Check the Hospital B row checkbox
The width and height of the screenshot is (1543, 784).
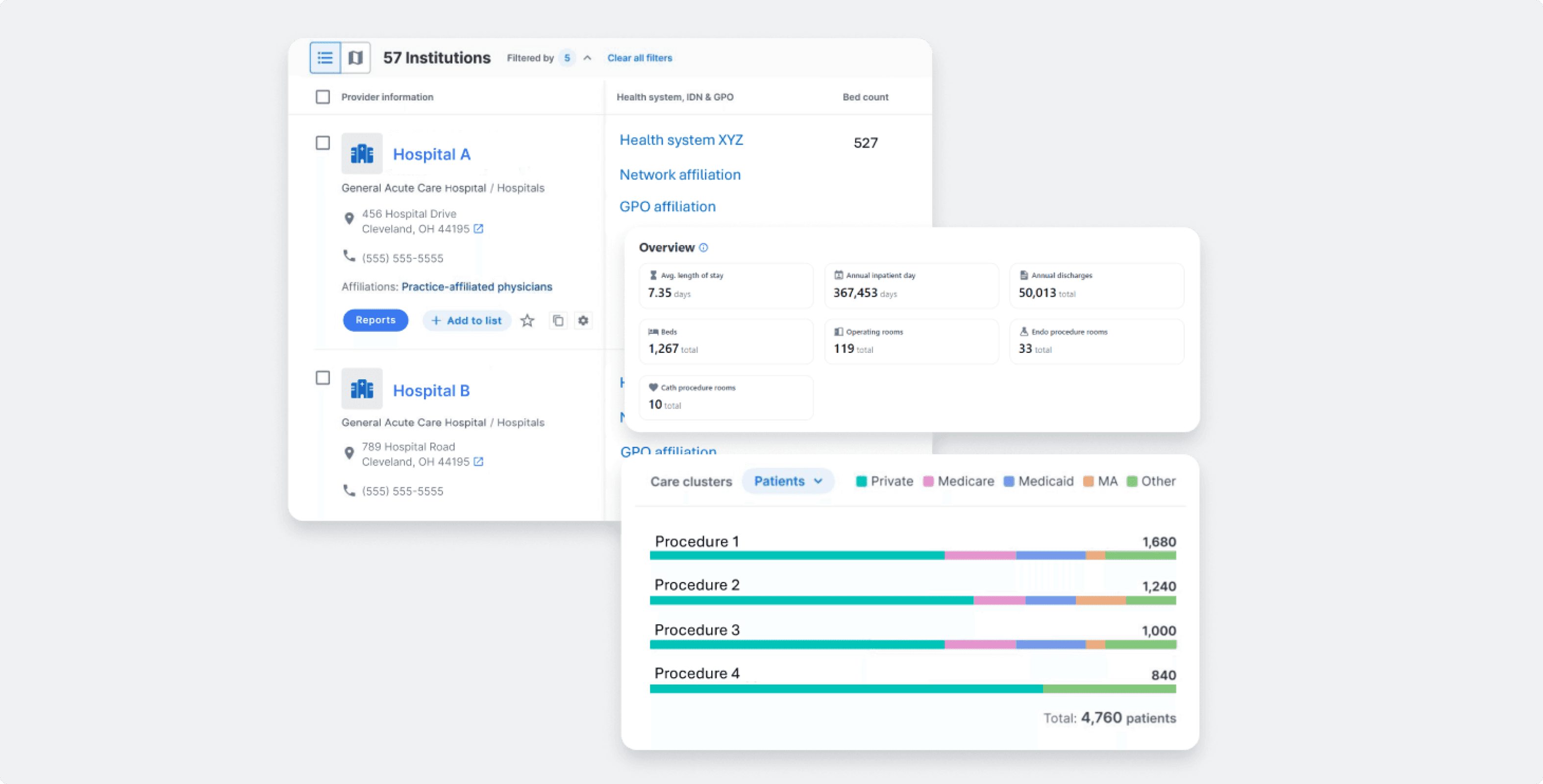tap(323, 378)
